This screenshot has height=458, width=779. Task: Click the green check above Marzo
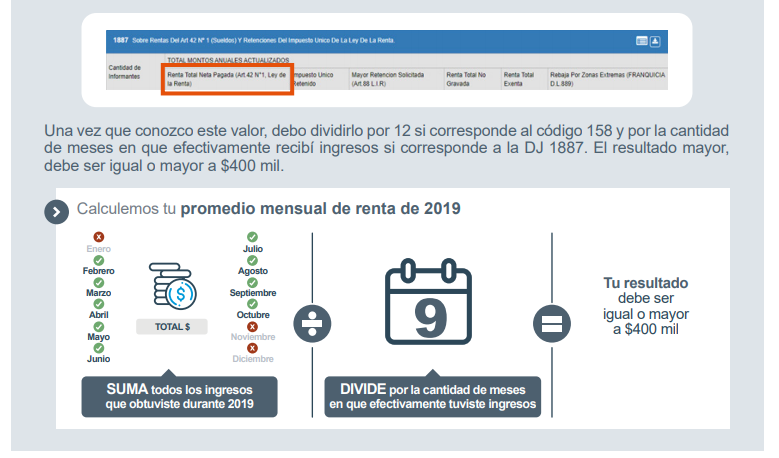click(x=99, y=282)
